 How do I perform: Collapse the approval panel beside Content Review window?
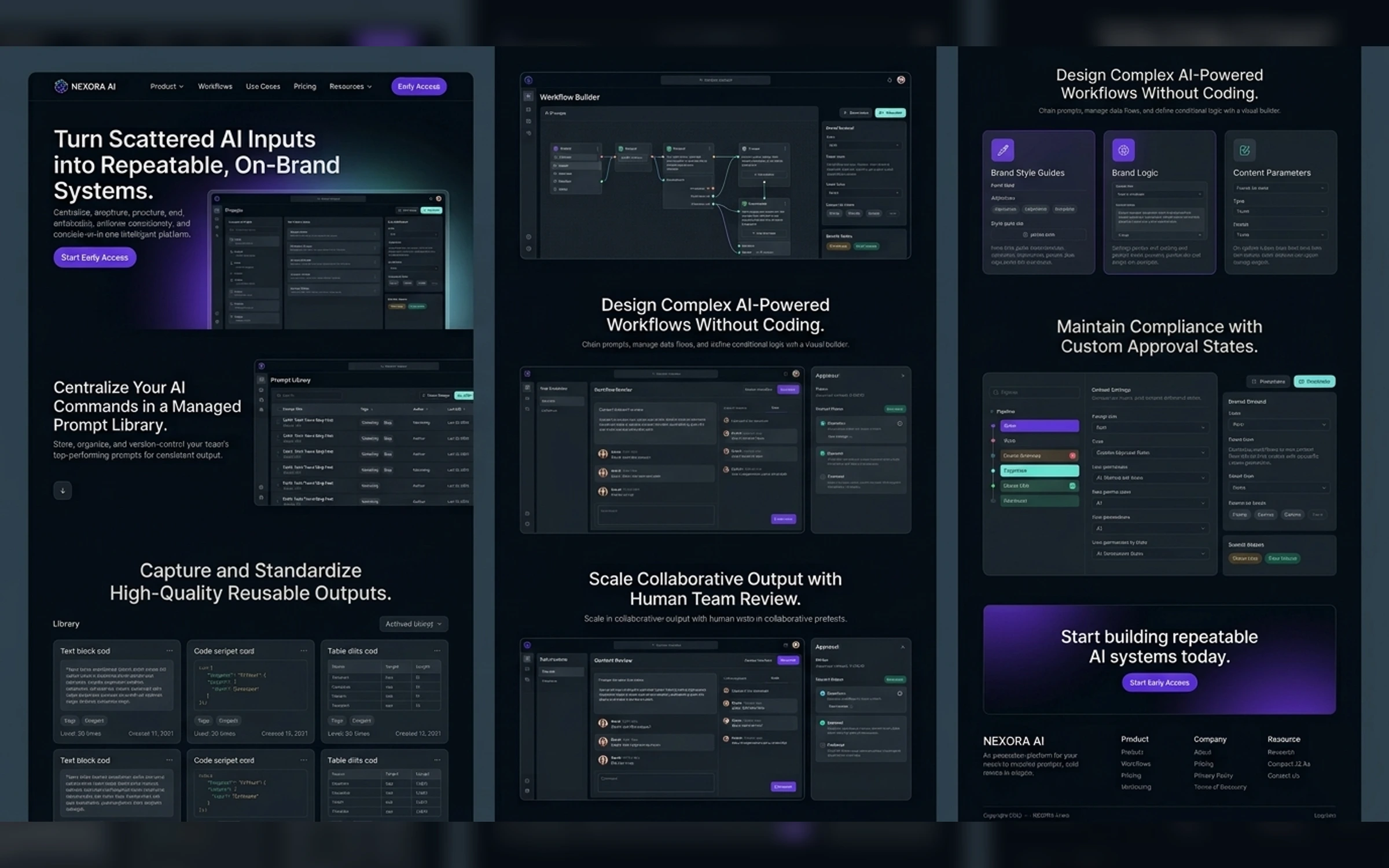[902, 646]
